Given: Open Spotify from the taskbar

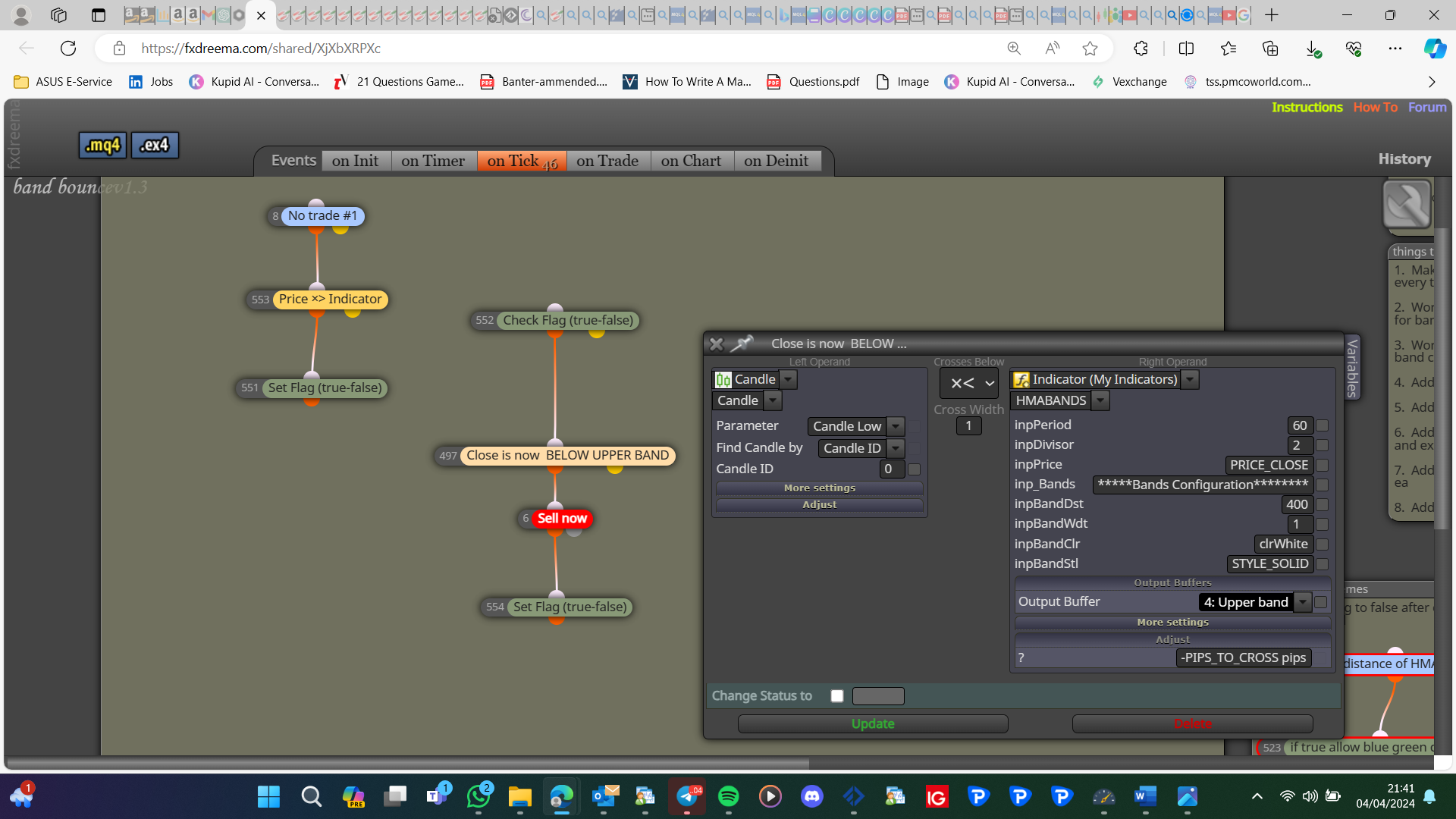Looking at the screenshot, I should tap(728, 796).
